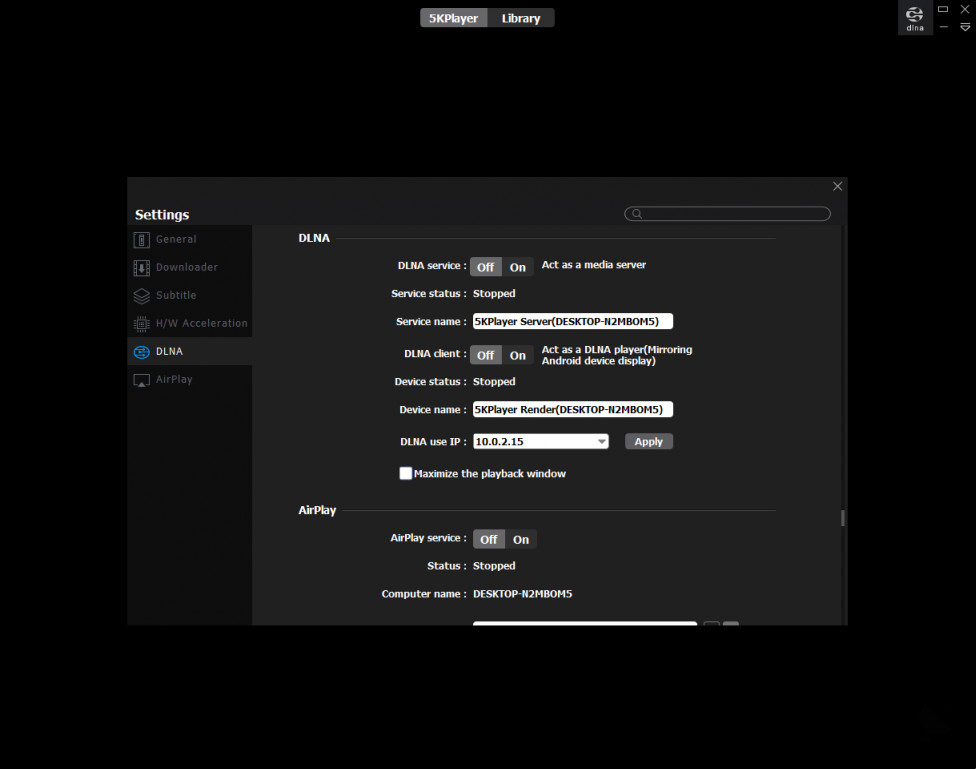Click the Service status Stopped value

click(x=494, y=293)
